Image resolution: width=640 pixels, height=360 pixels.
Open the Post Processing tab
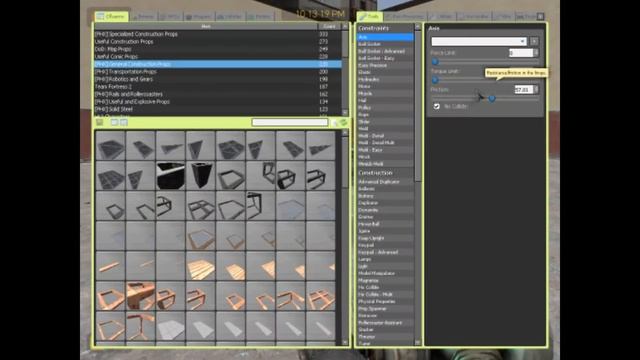(404, 17)
